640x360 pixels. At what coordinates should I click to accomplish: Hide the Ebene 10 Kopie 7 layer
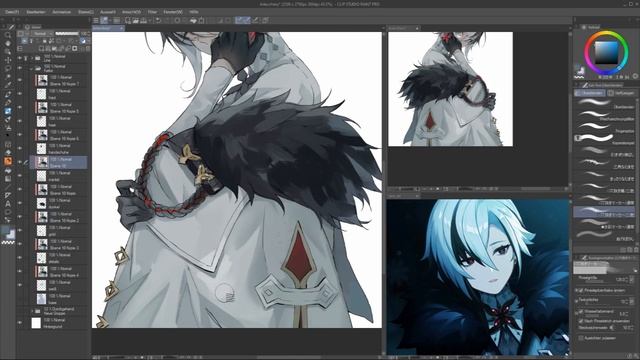coord(20,80)
